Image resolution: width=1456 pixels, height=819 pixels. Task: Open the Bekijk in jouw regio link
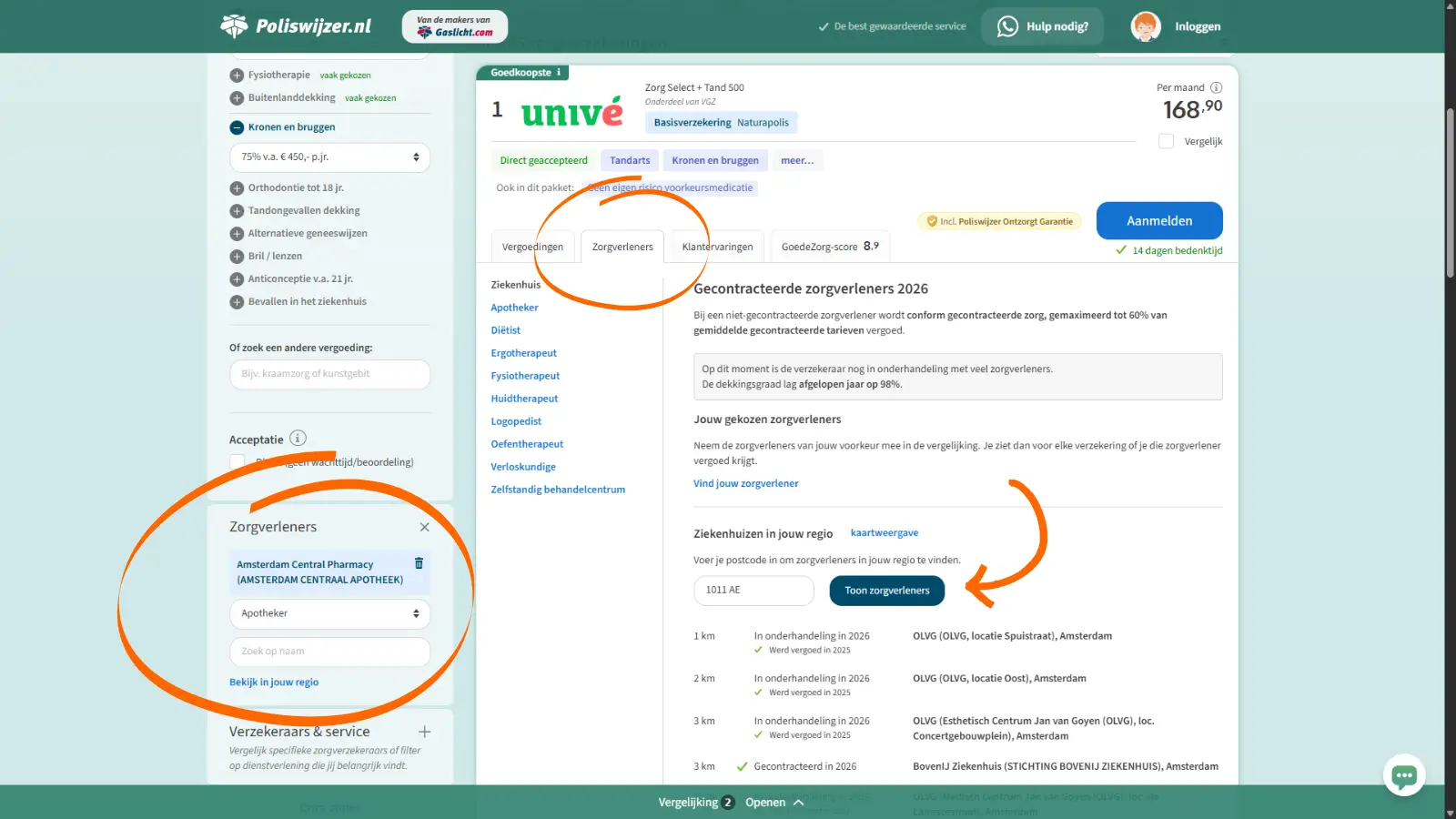pyautogui.click(x=274, y=682)
